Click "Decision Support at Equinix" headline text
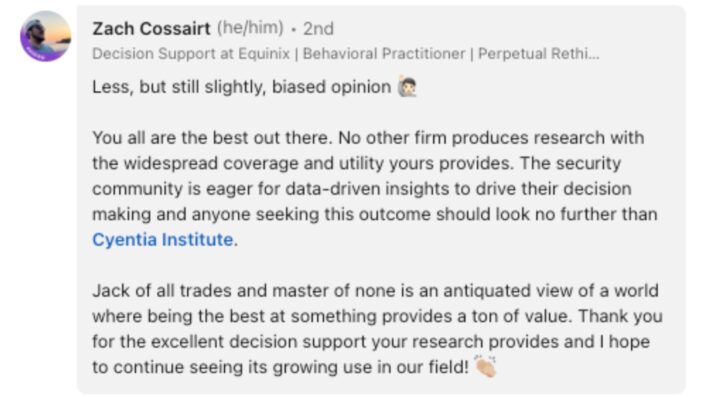 191,54
